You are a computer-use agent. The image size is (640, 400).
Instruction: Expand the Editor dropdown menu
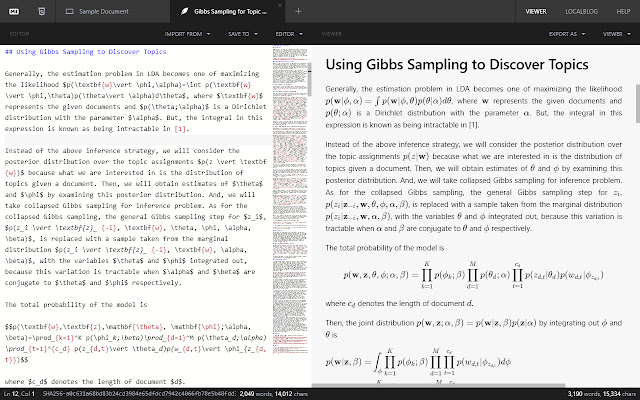click(288, 33)
